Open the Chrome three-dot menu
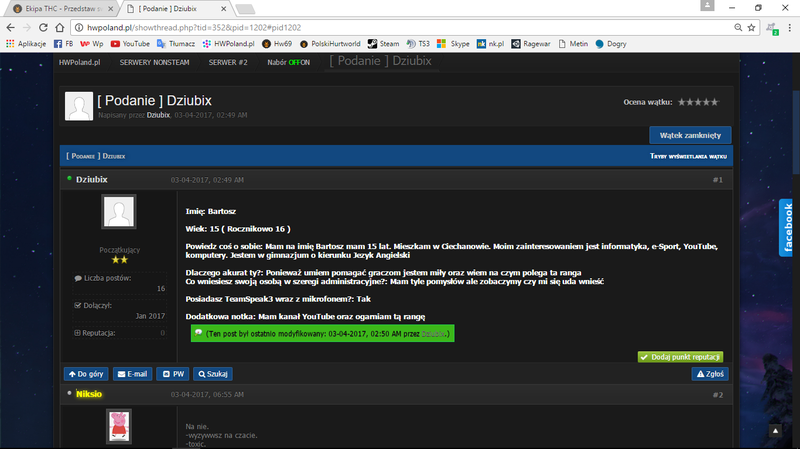The height and width of the screenshot is (449, 800). coord(790,28)
